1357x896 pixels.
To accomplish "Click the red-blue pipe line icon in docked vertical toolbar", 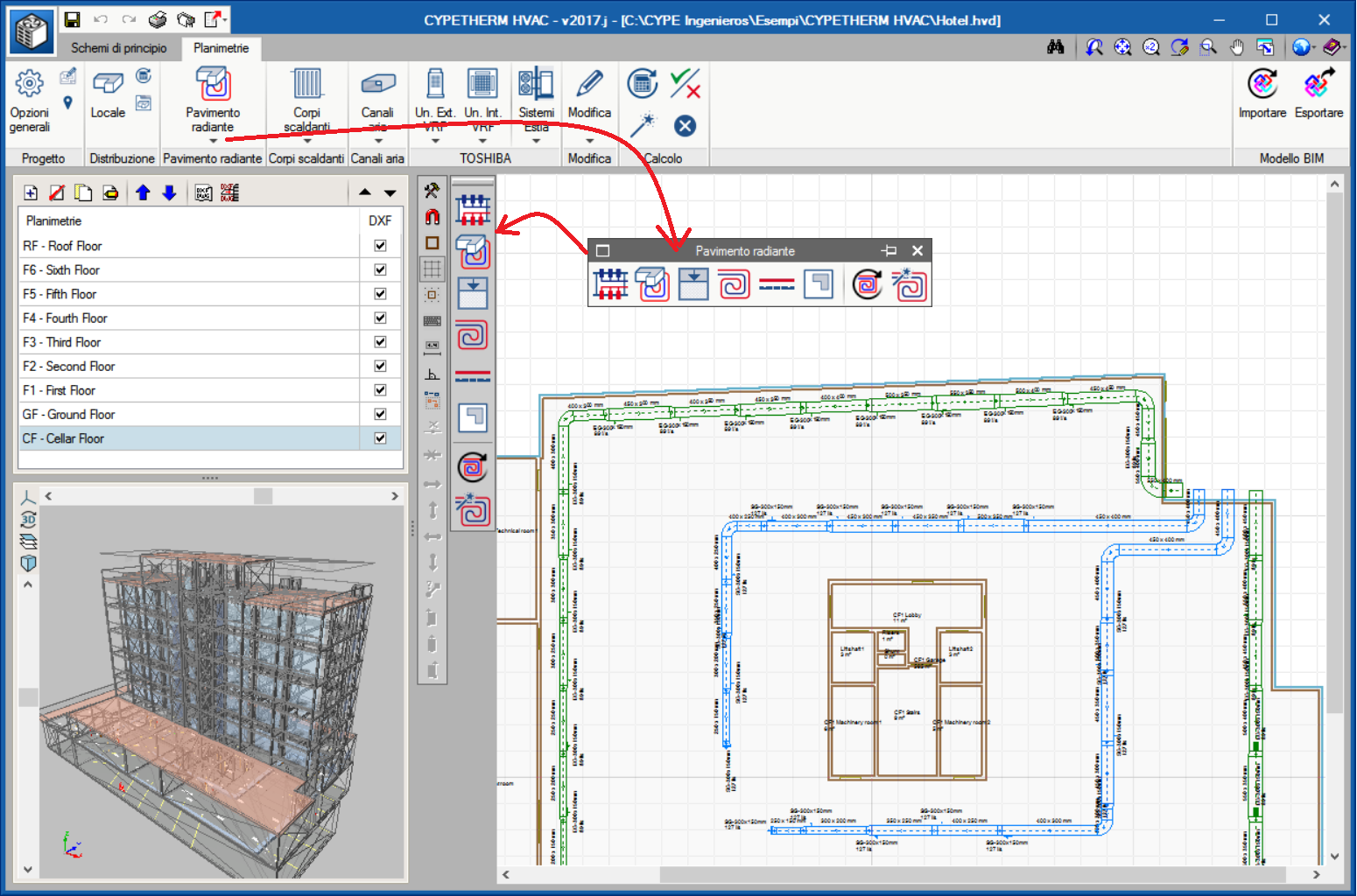I will [x=473, y=377].
